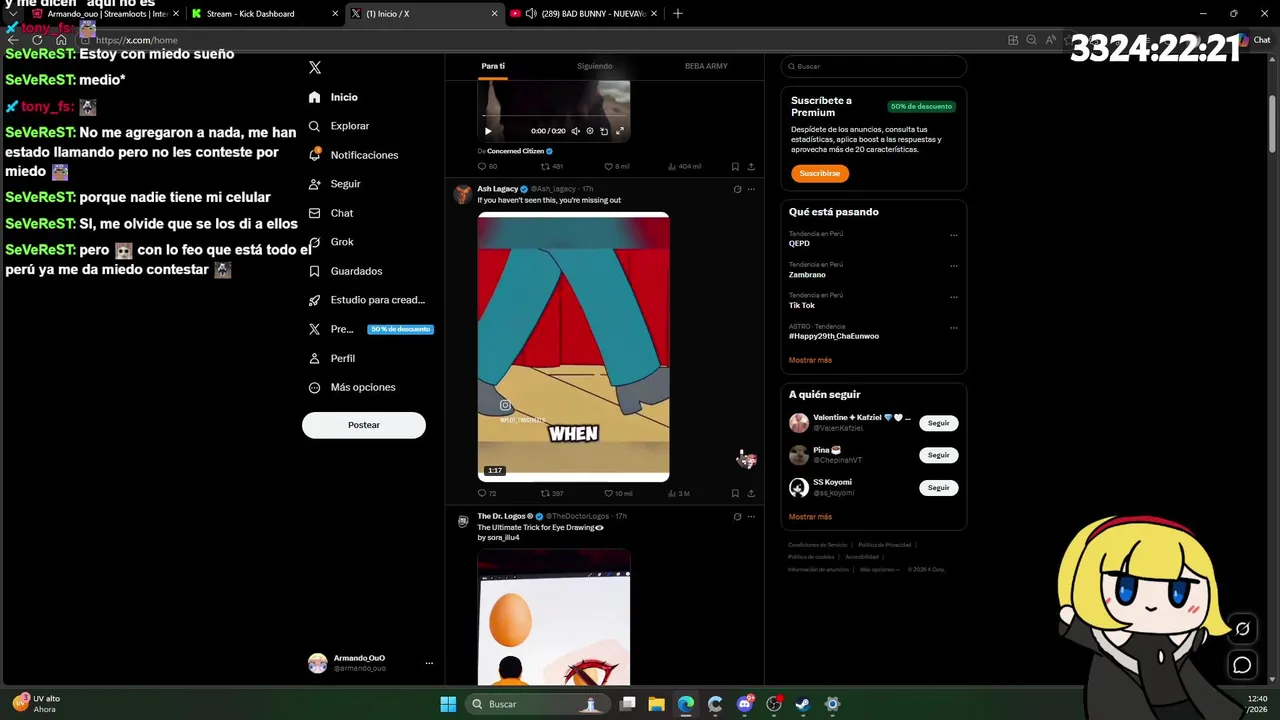Open the Explorar search page
Image resolution: width=1280 pixels, height=720 pixels.
[340, 126]
